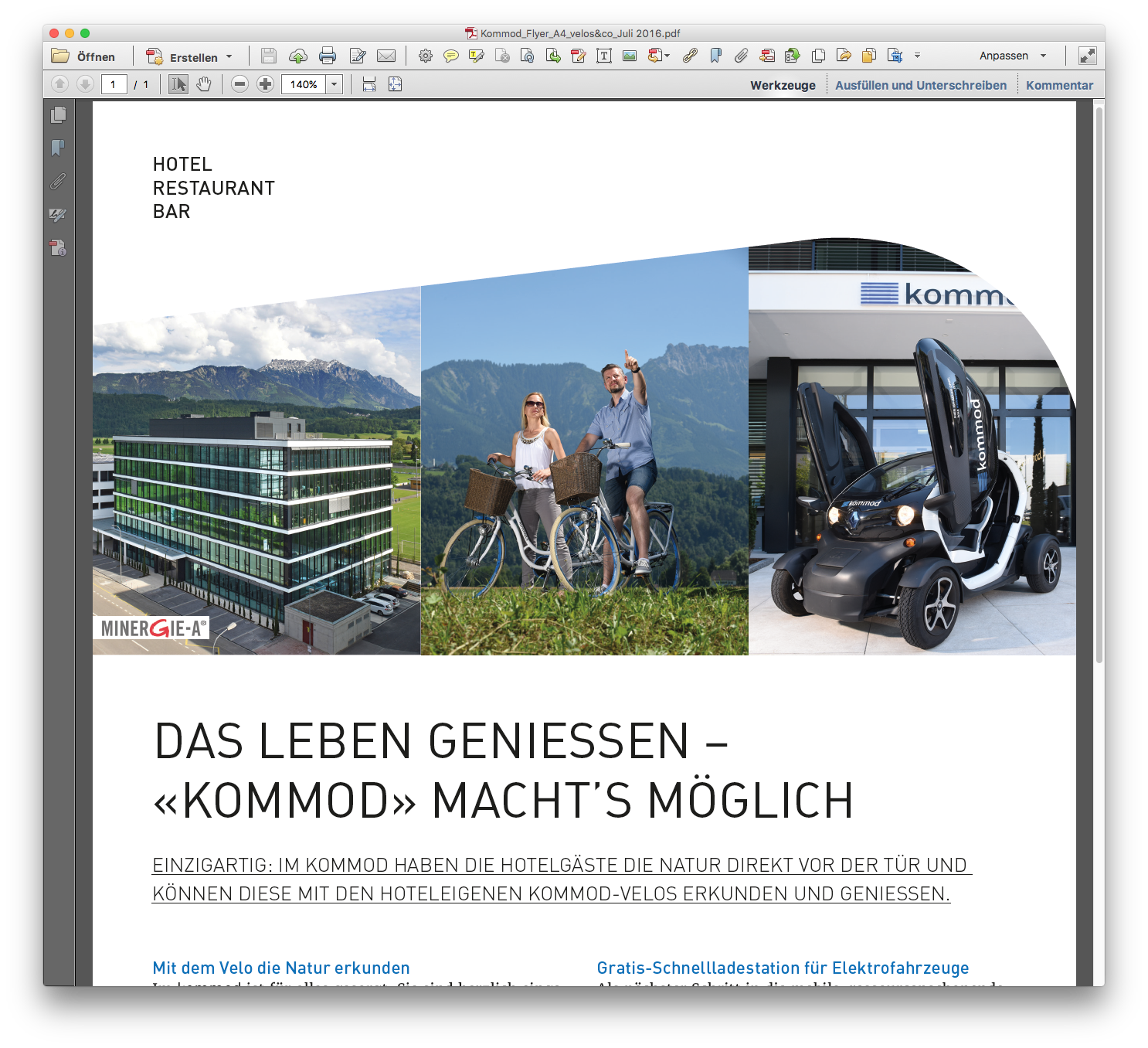Print the document
Viewport: 1148px width, 1048px height.
pyautogui.click(x=329, y=56)
